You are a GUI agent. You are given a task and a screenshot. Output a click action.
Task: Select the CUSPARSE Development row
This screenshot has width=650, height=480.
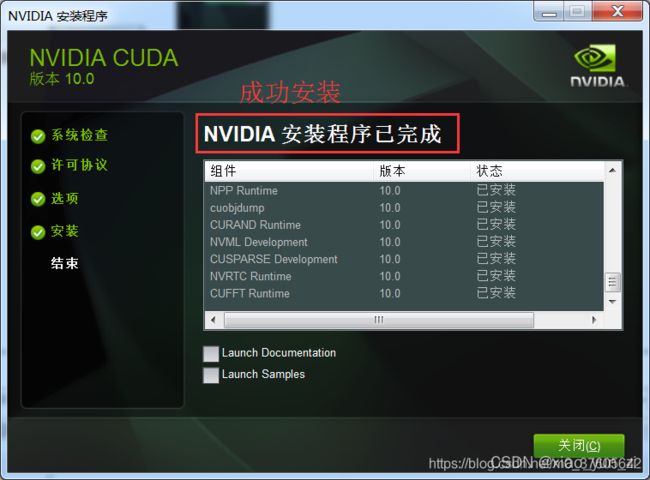404,259
